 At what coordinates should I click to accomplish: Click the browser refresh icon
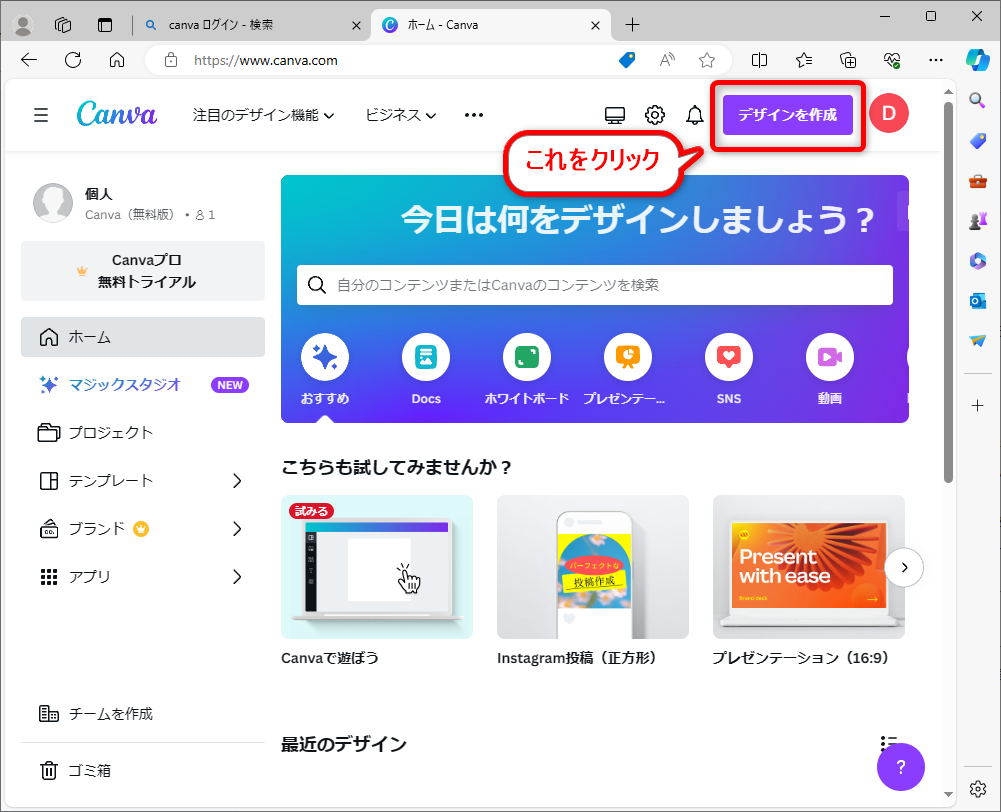(x=73, y=60)
